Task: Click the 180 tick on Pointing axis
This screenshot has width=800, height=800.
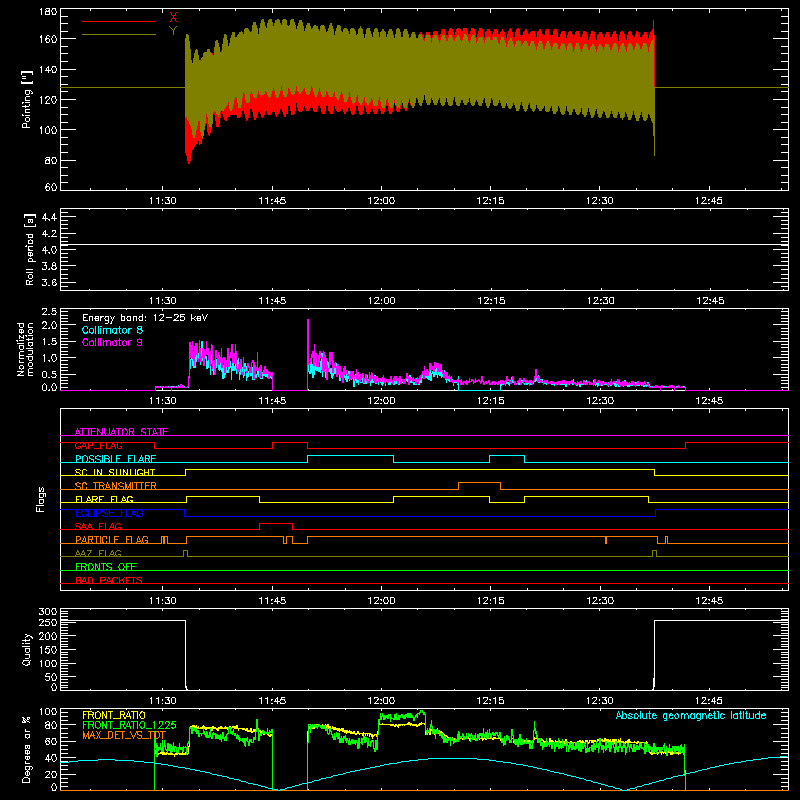Action: pyautogui.click(x=48, y=12)
